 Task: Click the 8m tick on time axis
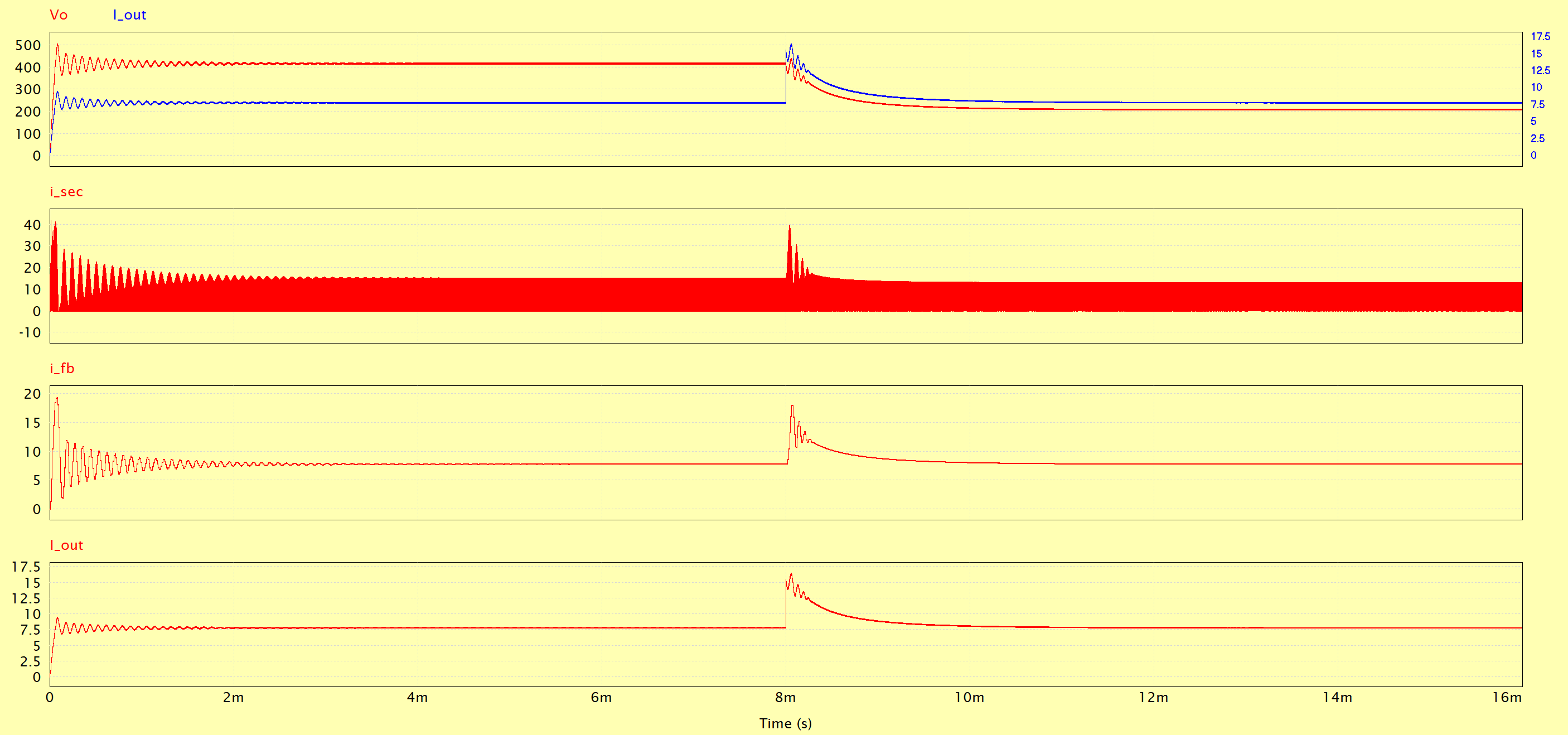785,697
